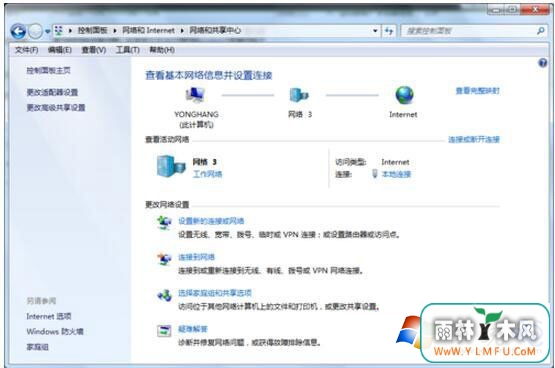555x368 pixels.
Task: Click the 连接到网络 icon
Action: coord(164,259)
